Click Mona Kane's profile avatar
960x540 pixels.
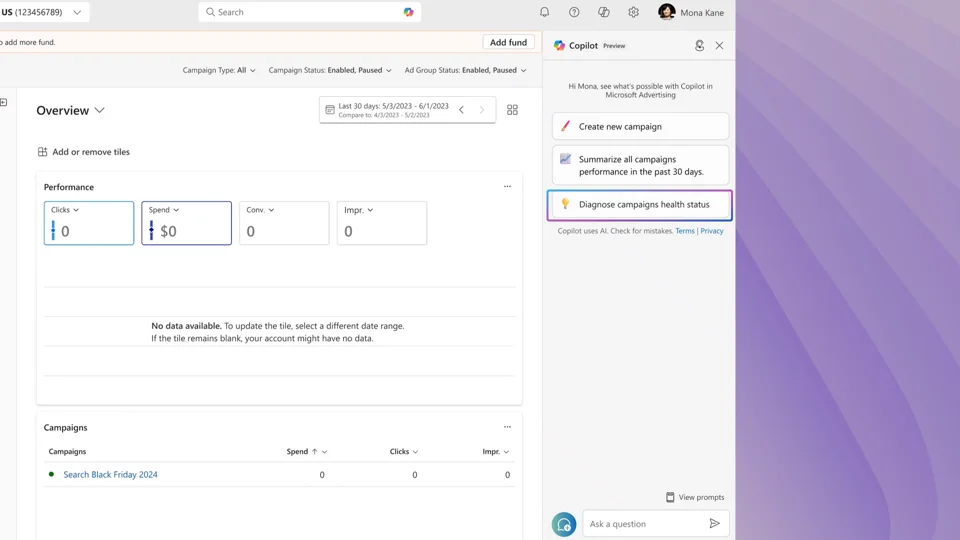(x=667, y=12)
